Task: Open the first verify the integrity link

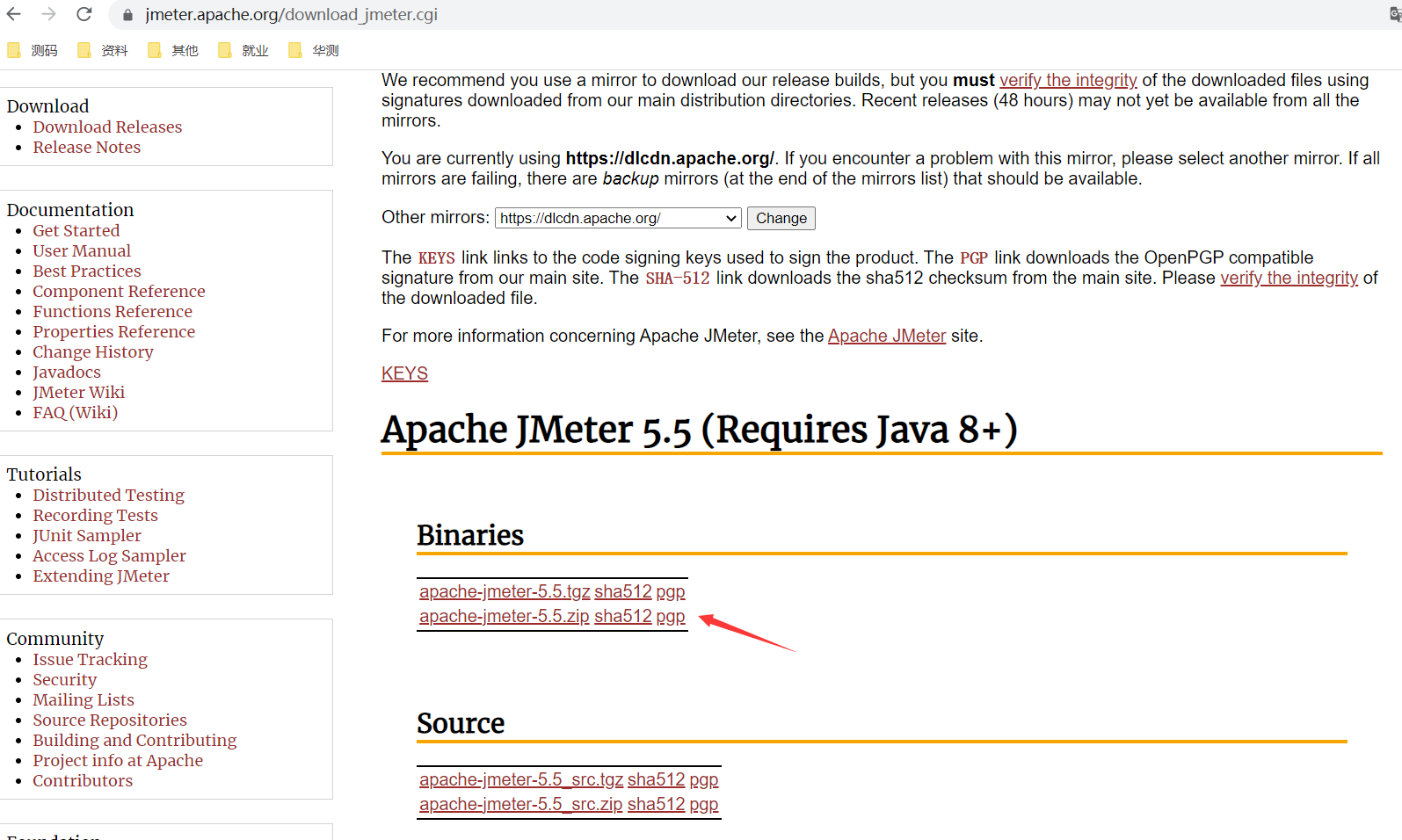Action: click(x=1068, y=80)
